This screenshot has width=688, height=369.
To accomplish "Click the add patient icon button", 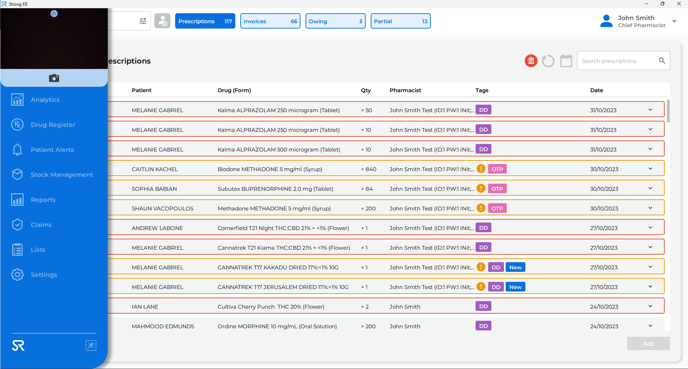I will pos(162,21).
